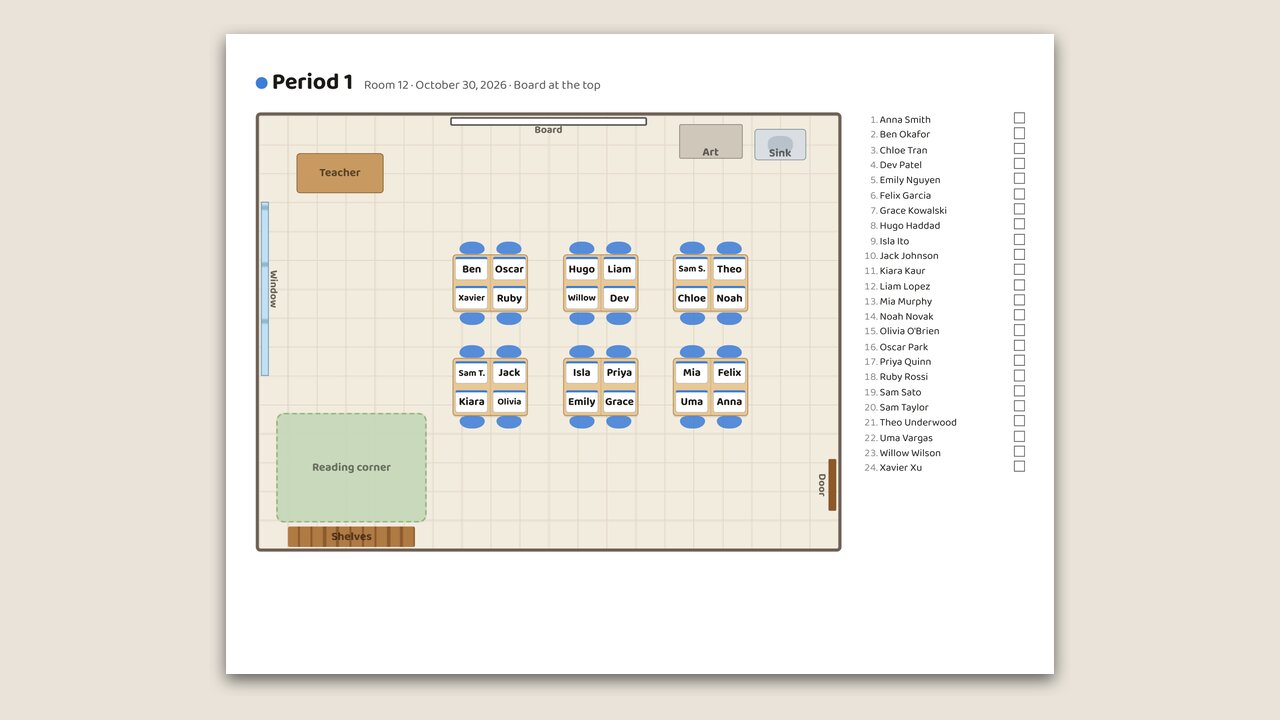Click Felix's desk
The height and width of the screenshot is (720, 1280).
[729, 373]
